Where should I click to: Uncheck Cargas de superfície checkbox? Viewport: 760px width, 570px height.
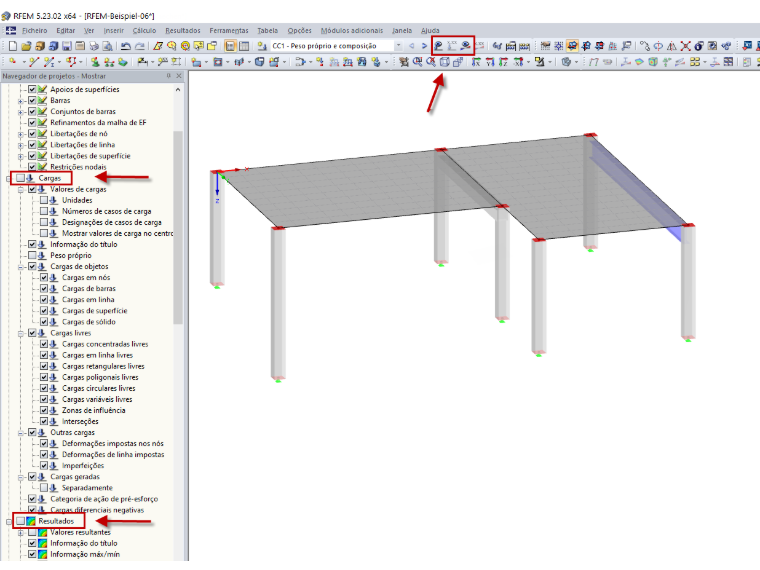[44, 311]
